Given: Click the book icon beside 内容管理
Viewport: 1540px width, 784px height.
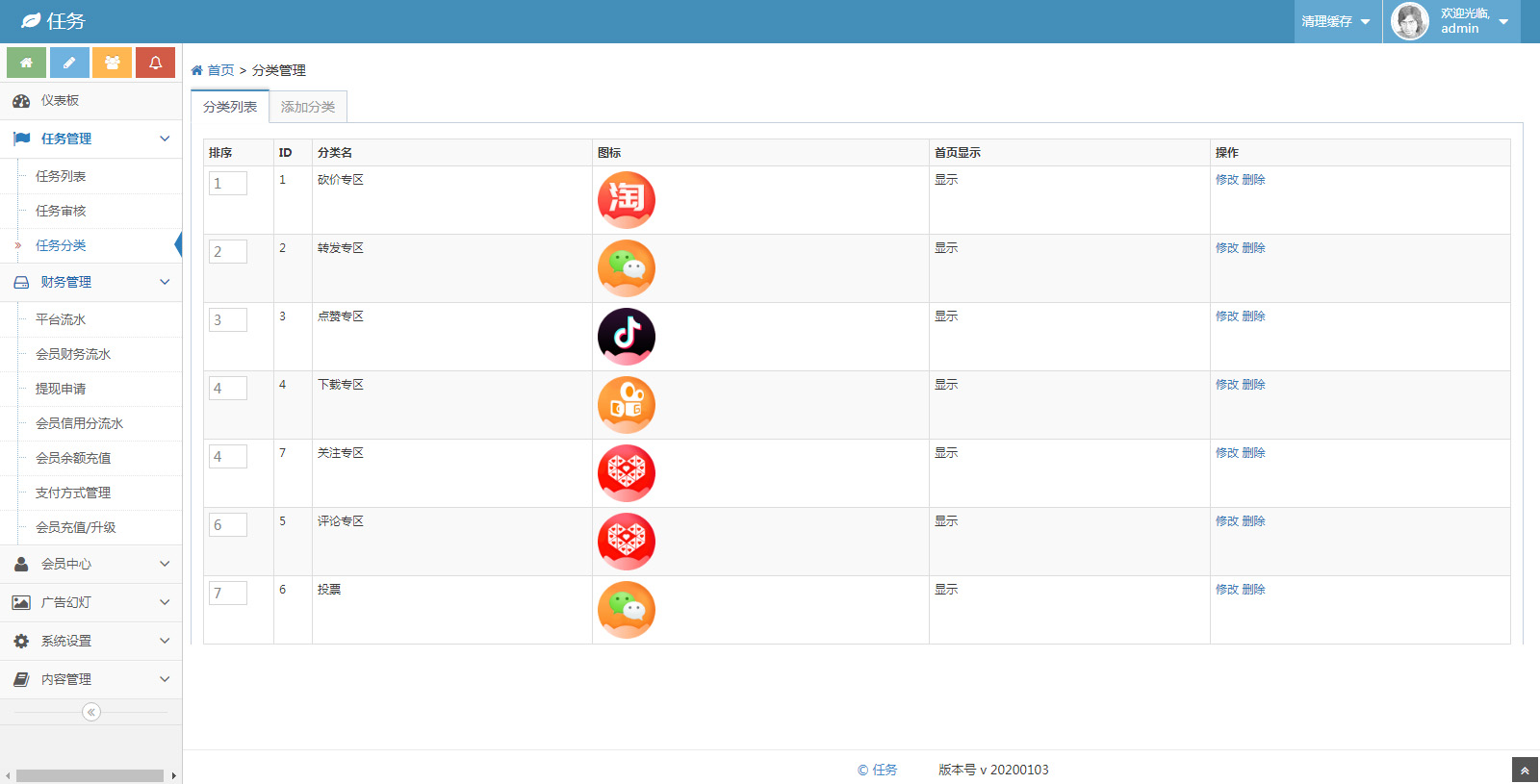Looking at the screenshot, I should point(21,679).
